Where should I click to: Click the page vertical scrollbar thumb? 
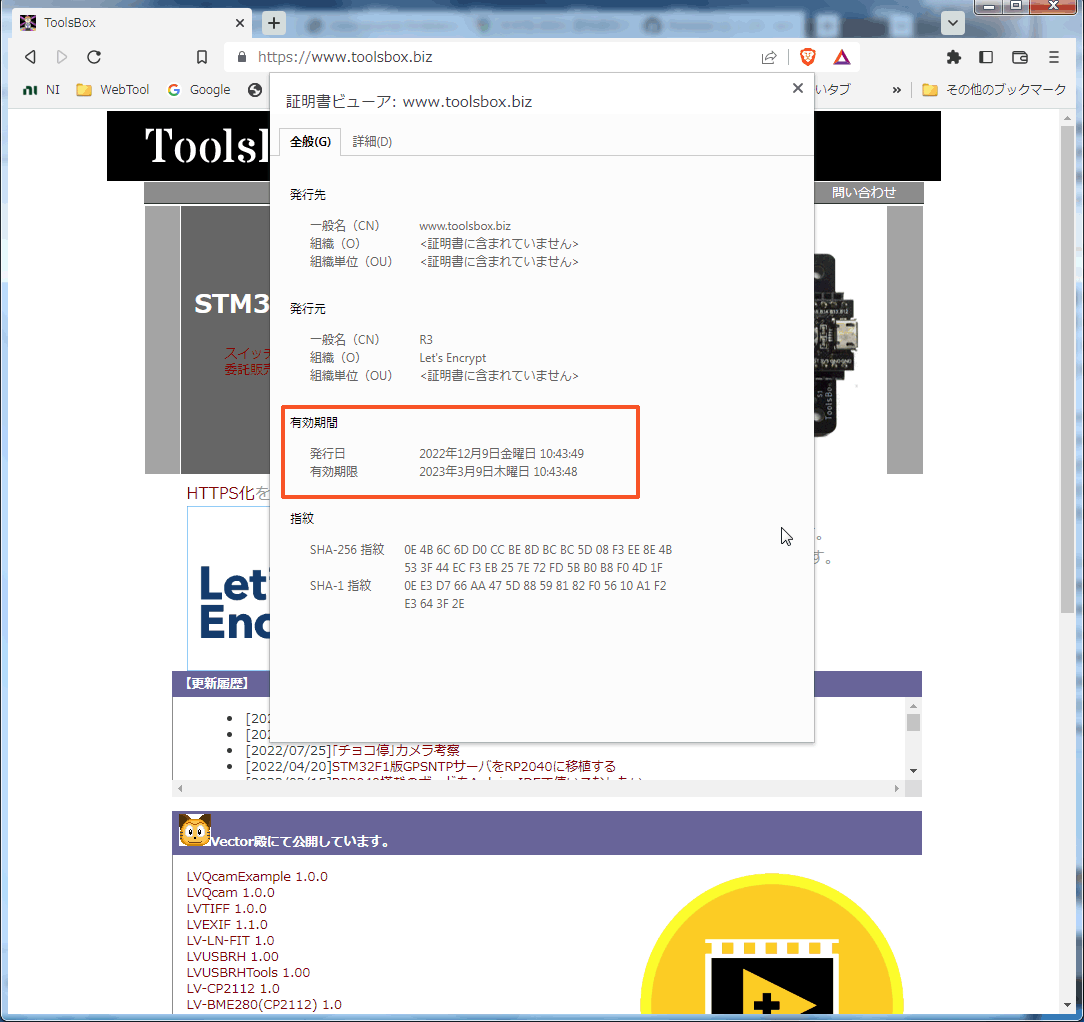click(1067, 369)
